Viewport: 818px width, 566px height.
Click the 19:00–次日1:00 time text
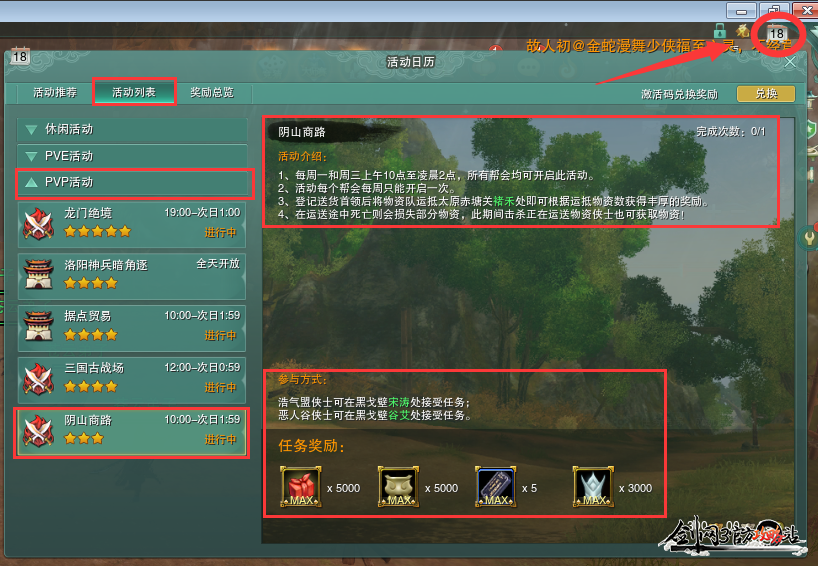[x=202, y=213]
